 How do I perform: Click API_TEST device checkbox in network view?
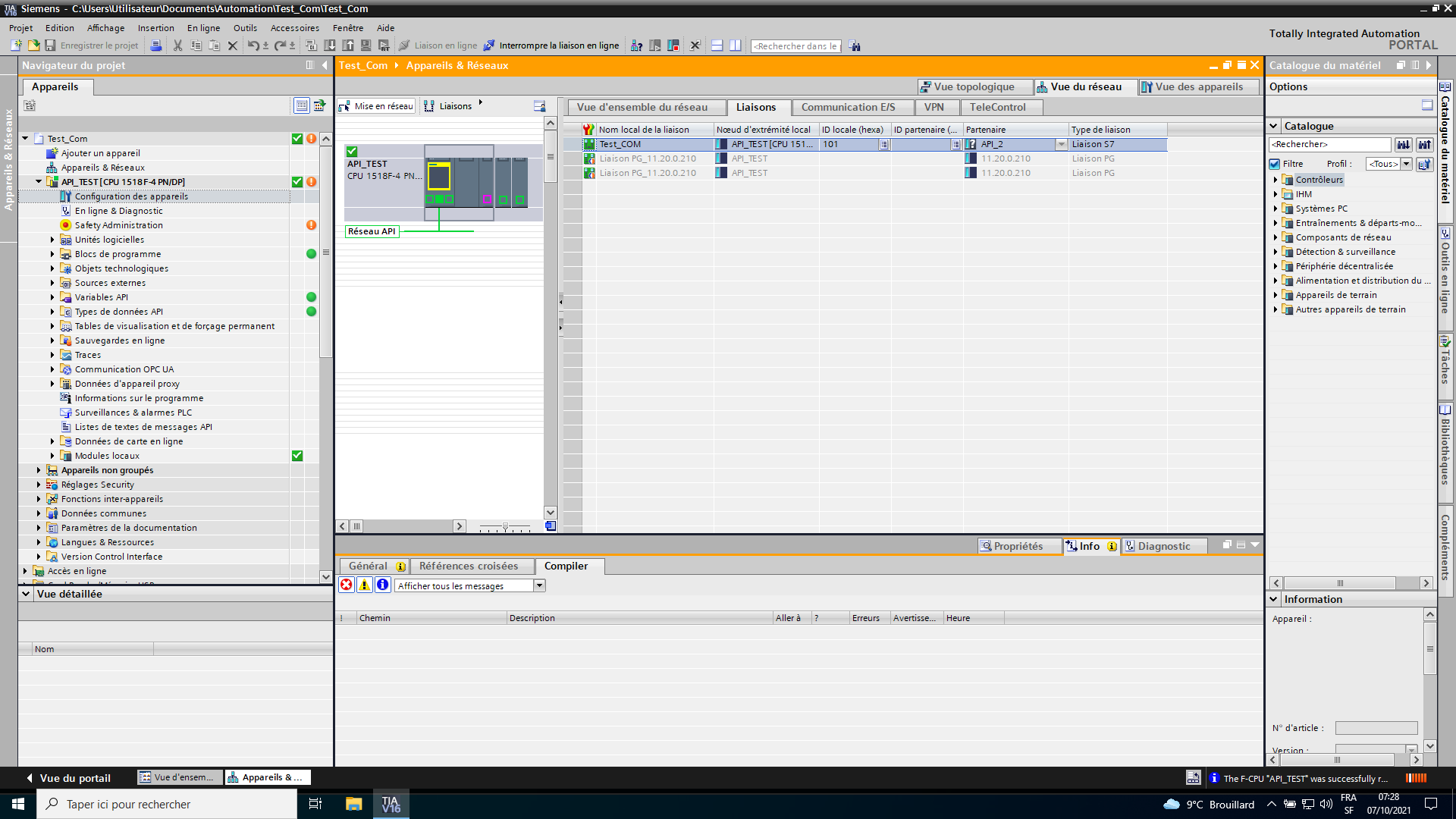click(352, 152)
